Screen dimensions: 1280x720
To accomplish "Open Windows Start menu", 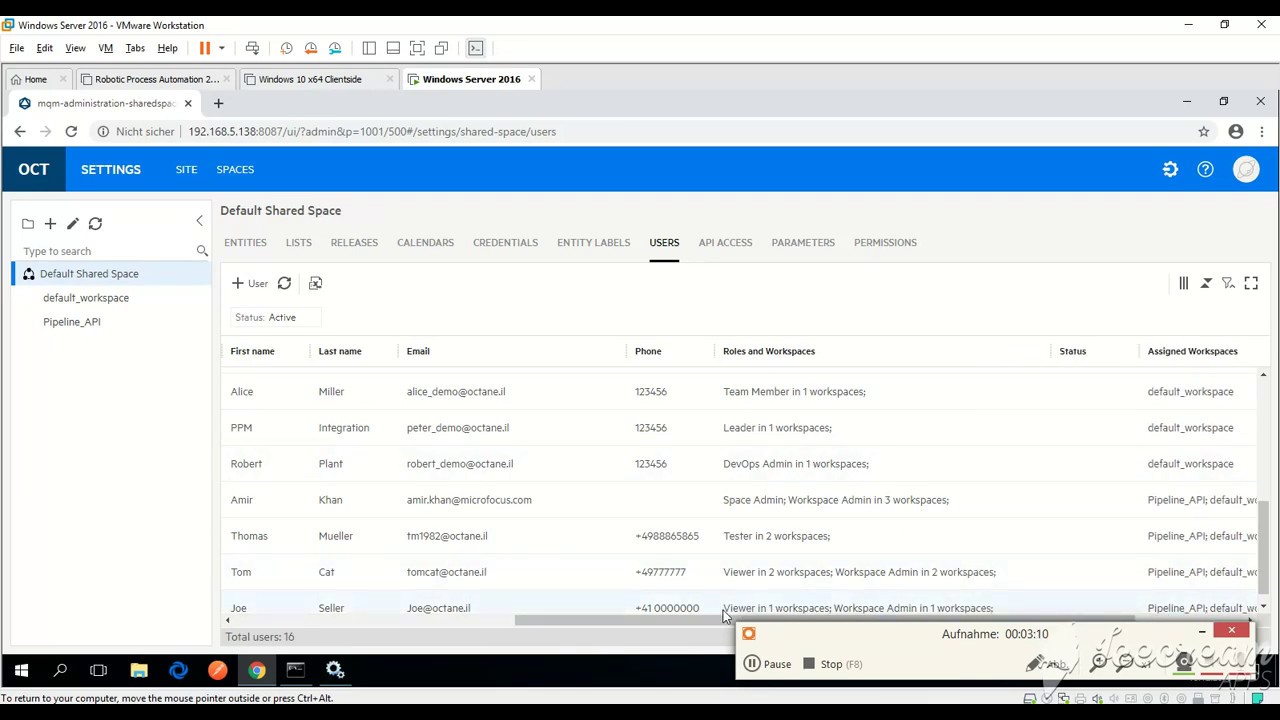I will [21, 670].
